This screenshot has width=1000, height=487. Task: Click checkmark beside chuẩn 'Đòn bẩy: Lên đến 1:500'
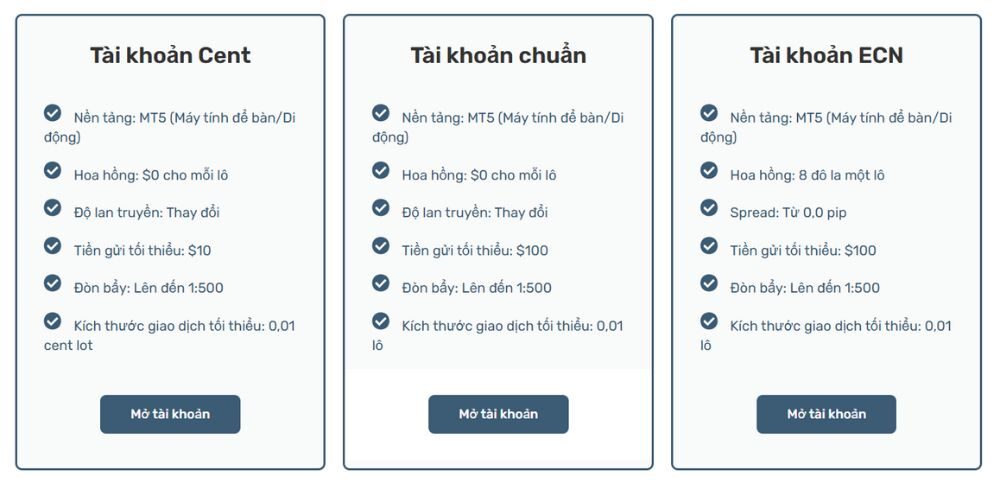381,283
